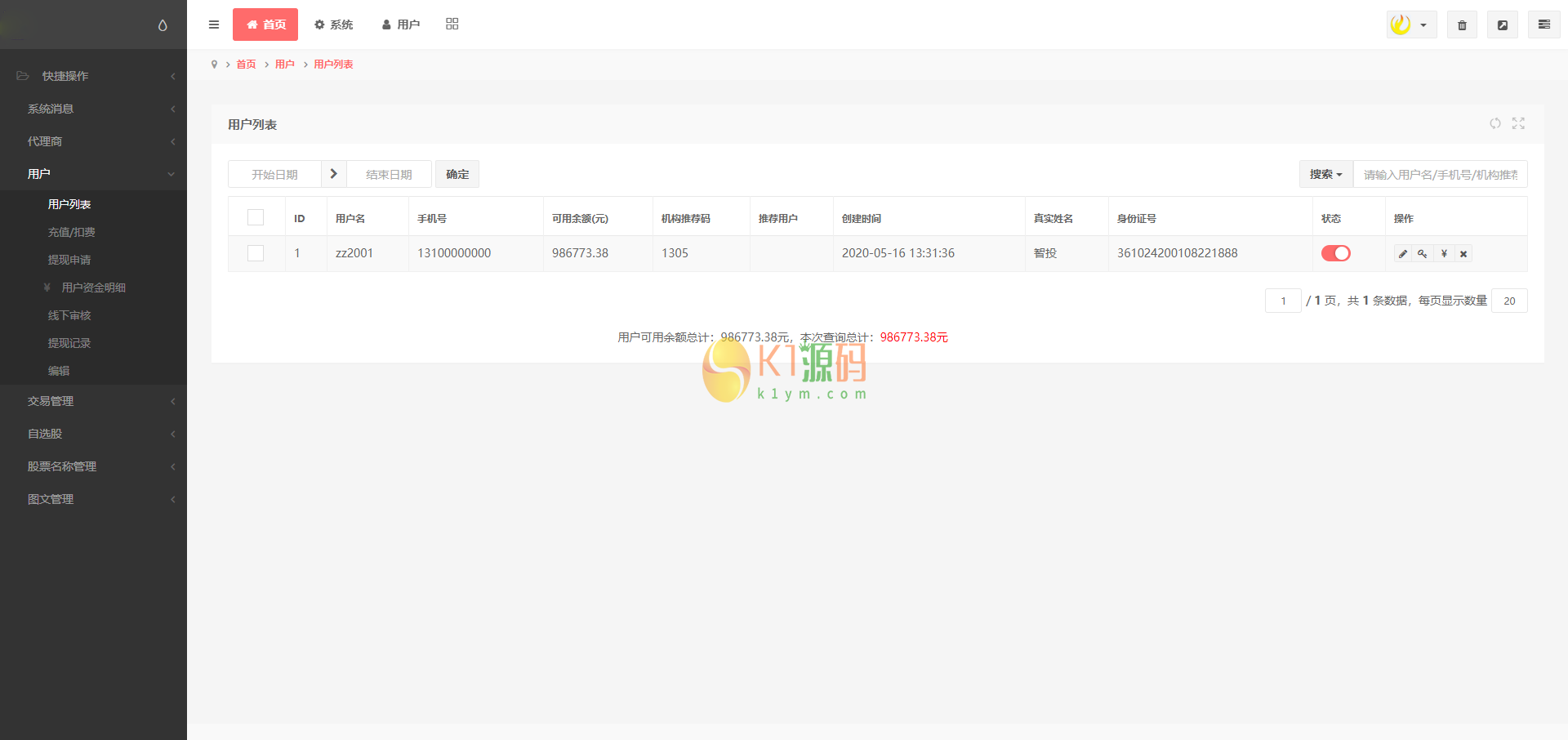The image size is (1568, 740).
Task: Click the key icon for user zz2001
Action: pyautogui.click(x=1423, y=253)
